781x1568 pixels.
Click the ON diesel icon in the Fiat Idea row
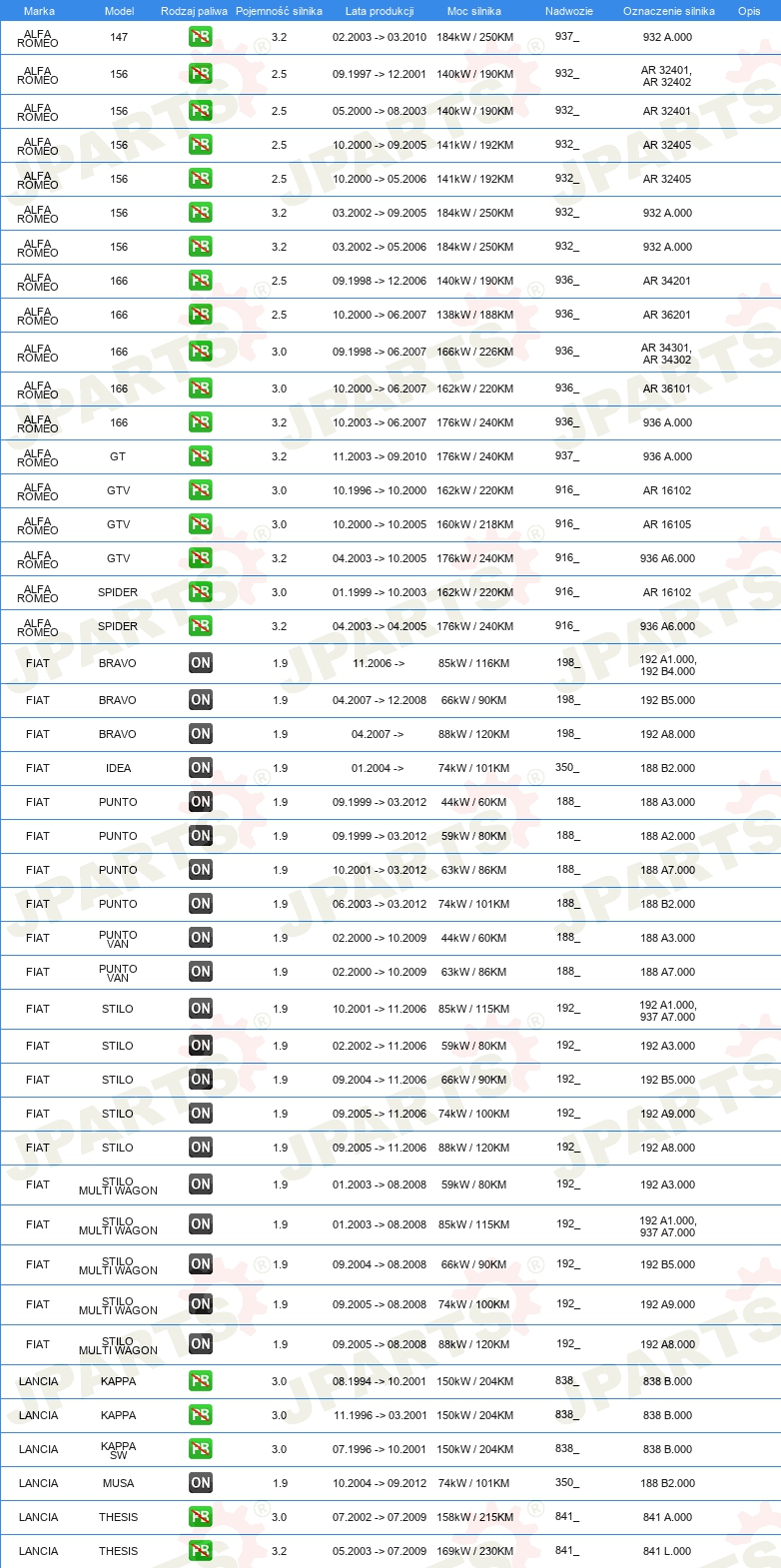(201, 768)
